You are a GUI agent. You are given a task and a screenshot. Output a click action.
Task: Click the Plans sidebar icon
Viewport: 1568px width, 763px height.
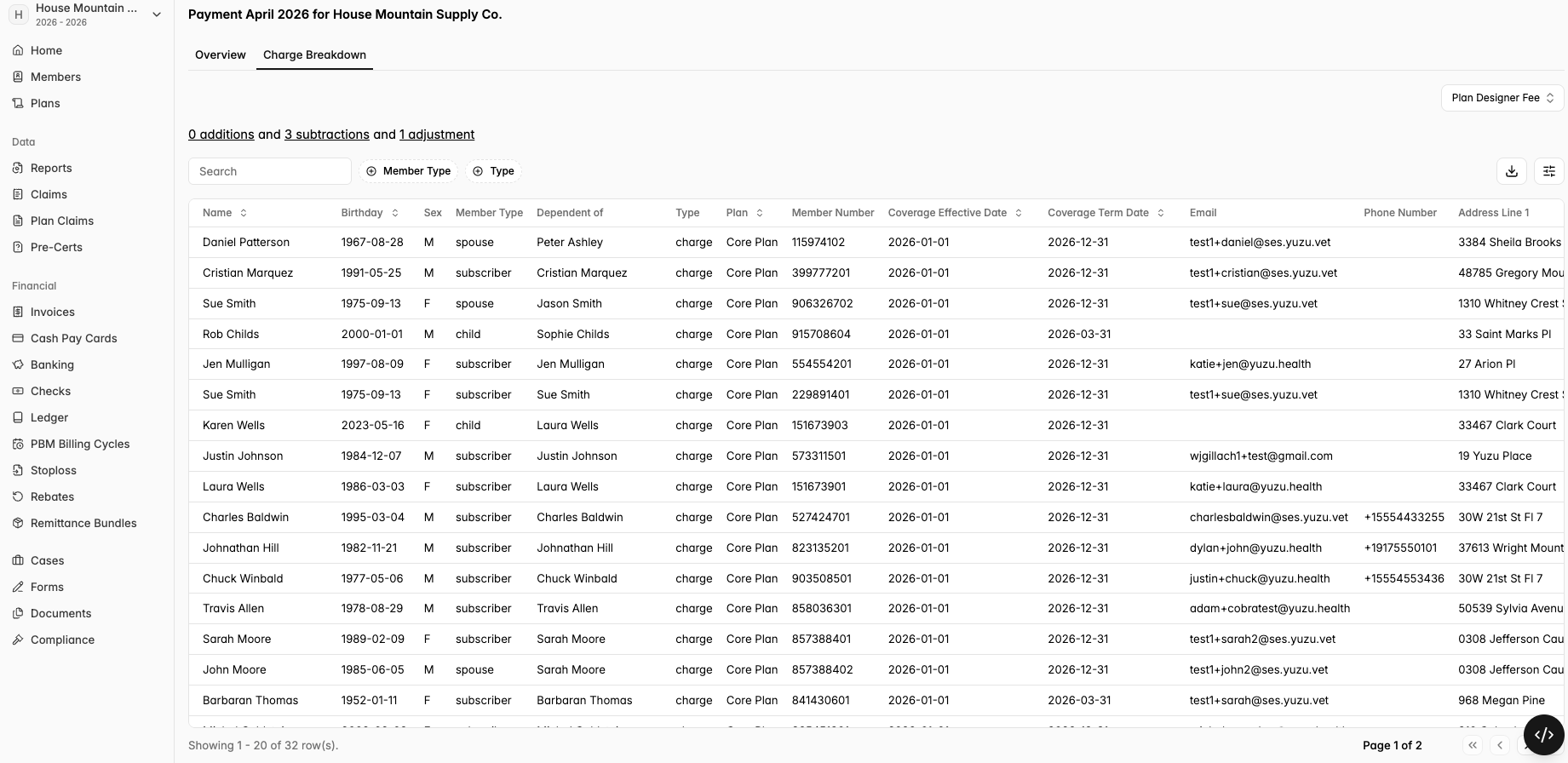tap(18, 103)
